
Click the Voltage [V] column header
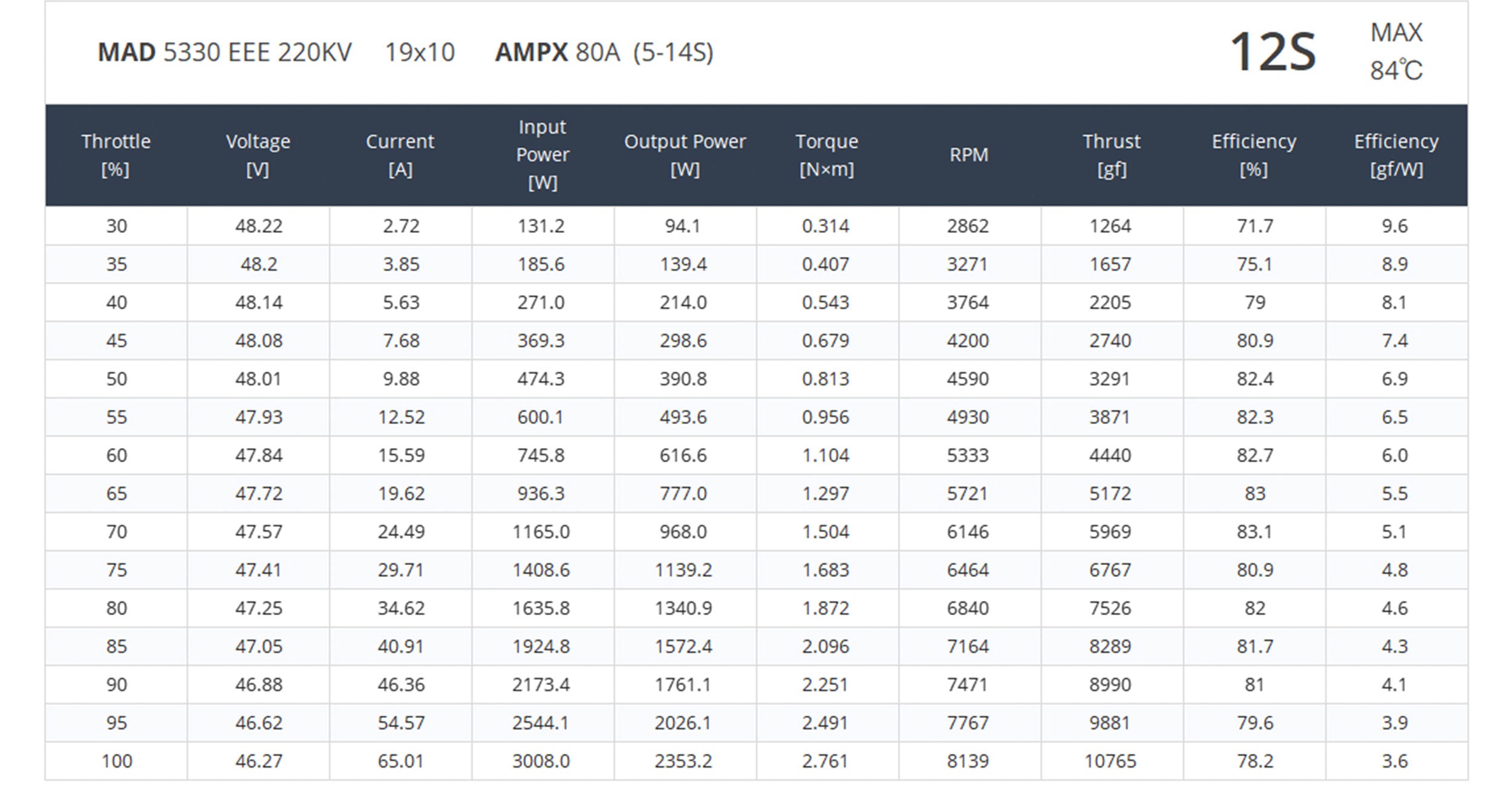pyautogui.click(x=258, y=155)
